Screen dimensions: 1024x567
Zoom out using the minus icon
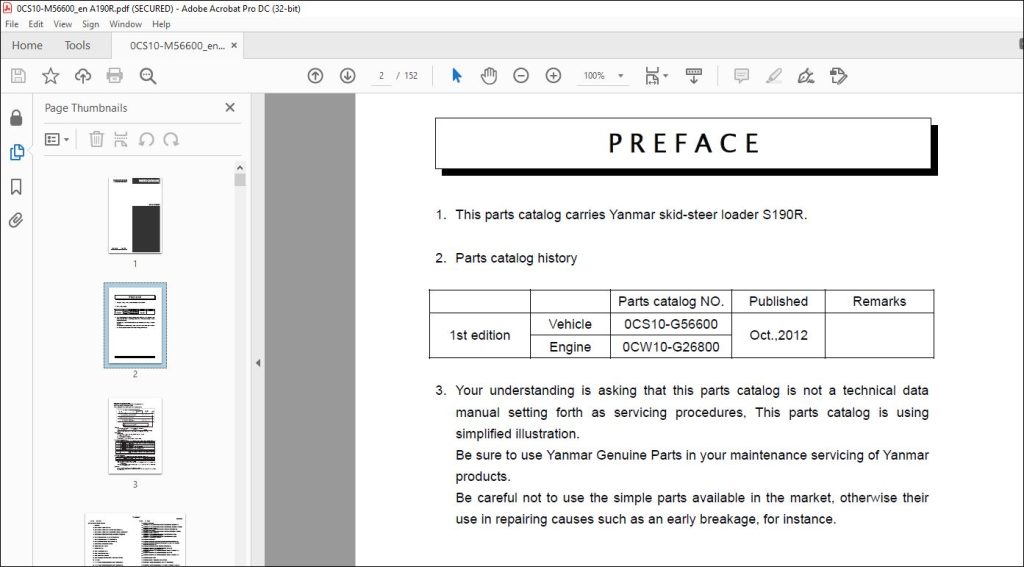point(520,76)
